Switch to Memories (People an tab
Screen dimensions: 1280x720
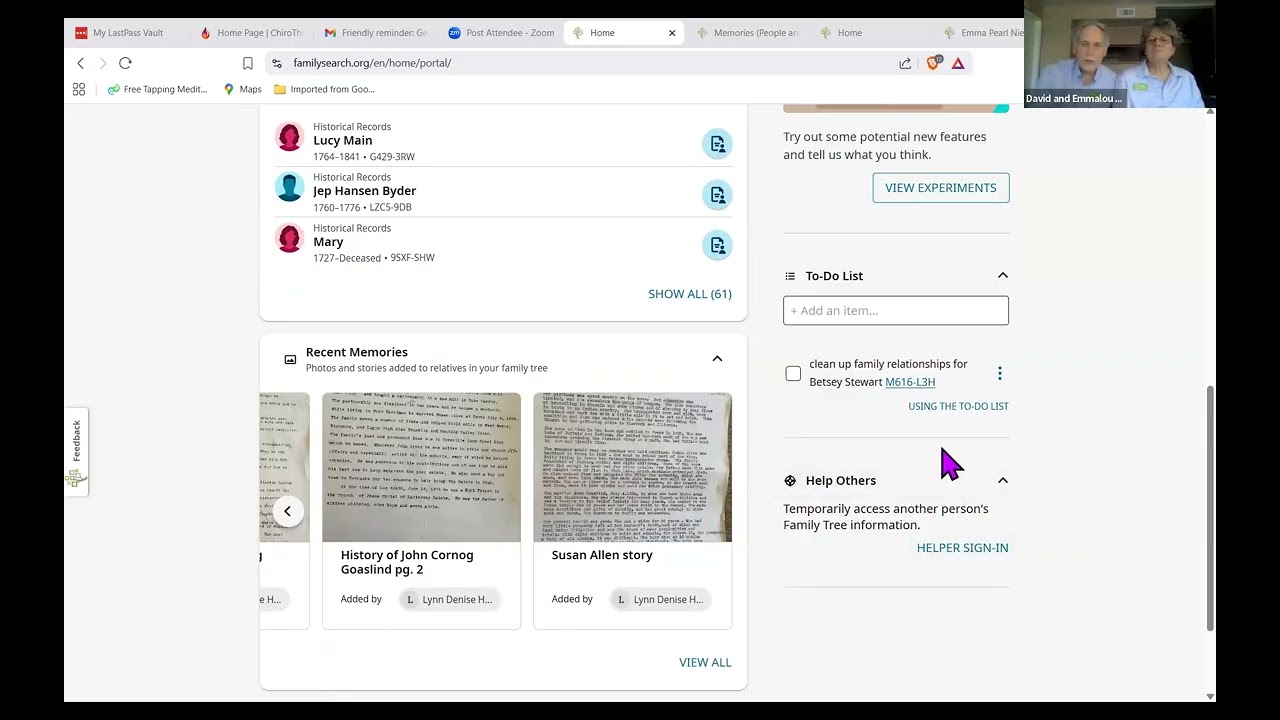pyautogui.click(x=748, y=33)
